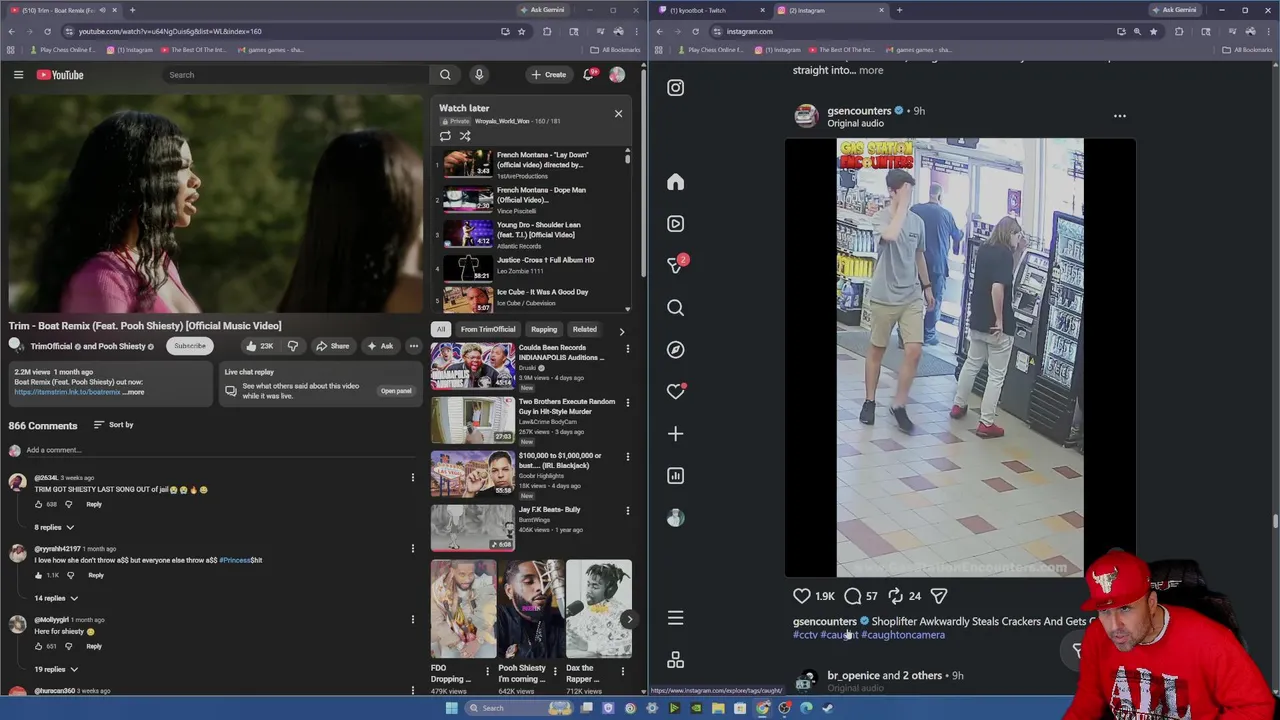This screenshot has height=720, width=1280.
Task: Like the gsencounters post
Action: click(x=802, y=596)
